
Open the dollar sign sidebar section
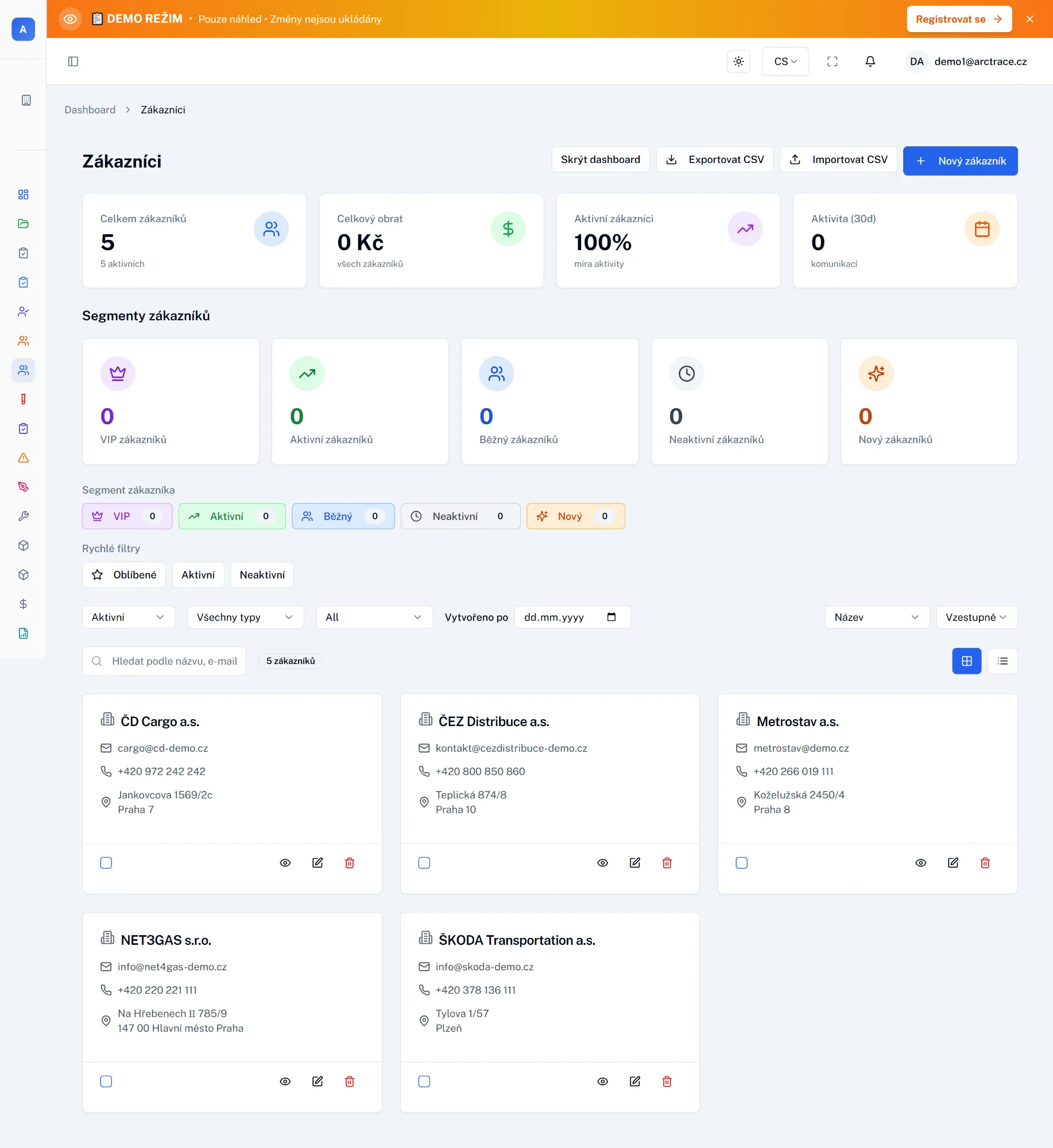(x=24, y=604)
